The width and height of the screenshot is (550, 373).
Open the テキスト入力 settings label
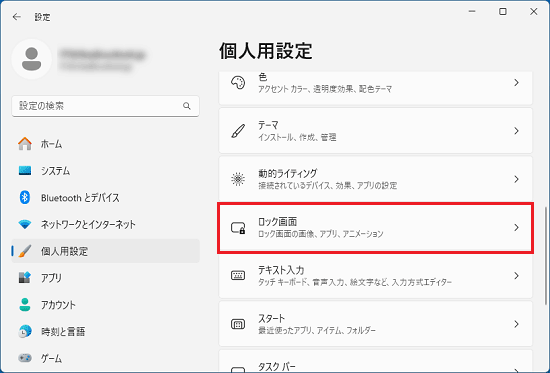tap(281, 270)
